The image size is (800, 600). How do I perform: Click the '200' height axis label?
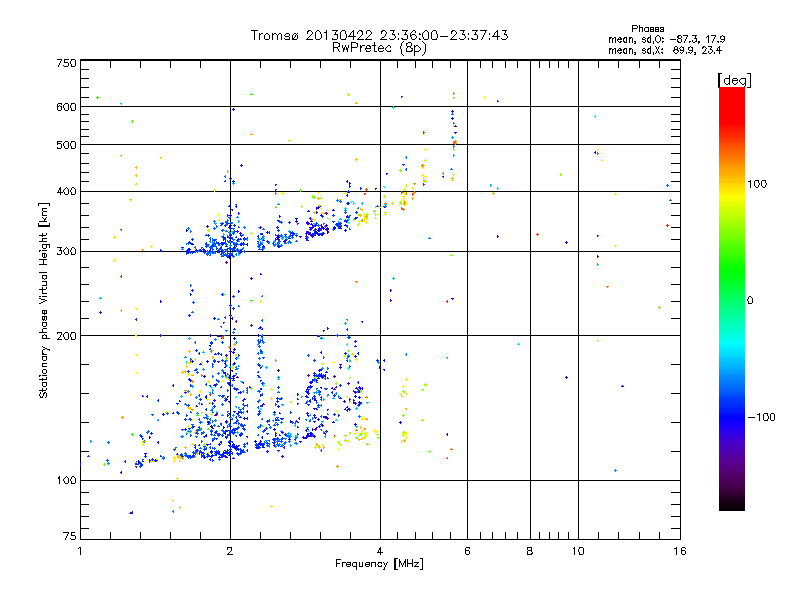click(66, 336)
